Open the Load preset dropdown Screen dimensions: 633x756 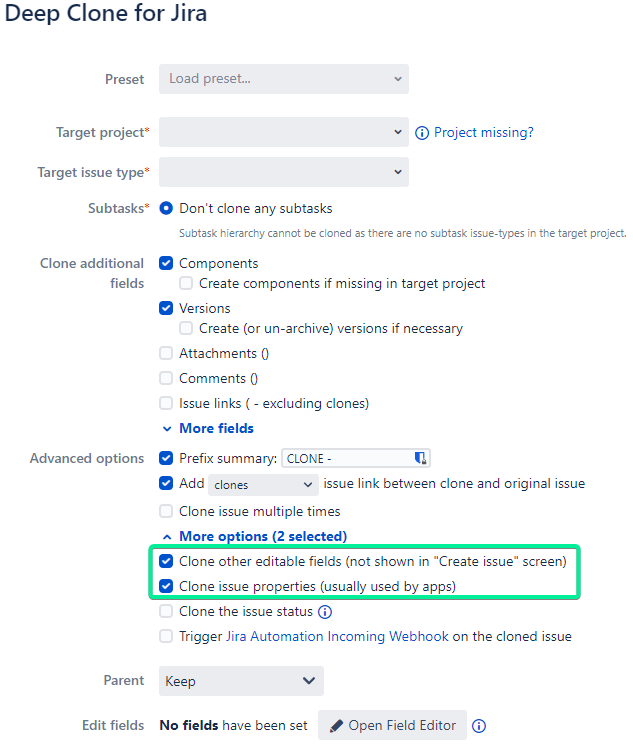pyautogui.click(x=284, y=79)
